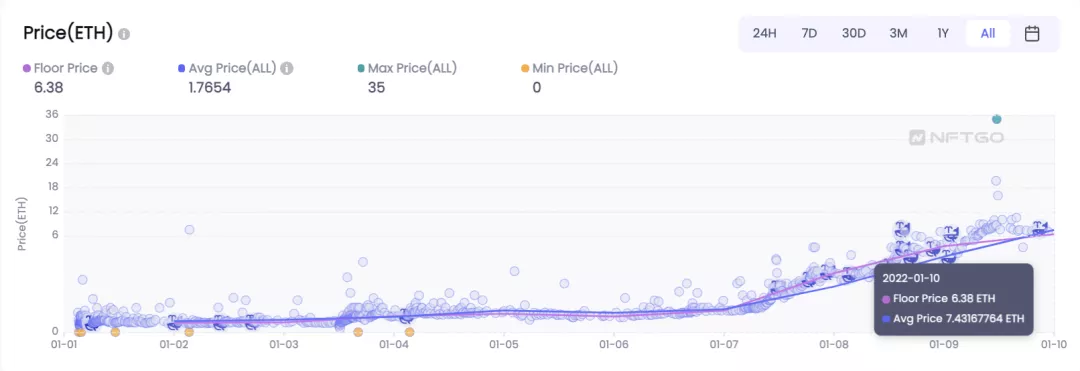This screenshot has height=371, width=1080.
Task: Click the info icon next to Price(ETH)
Action: tap(124, 34)
